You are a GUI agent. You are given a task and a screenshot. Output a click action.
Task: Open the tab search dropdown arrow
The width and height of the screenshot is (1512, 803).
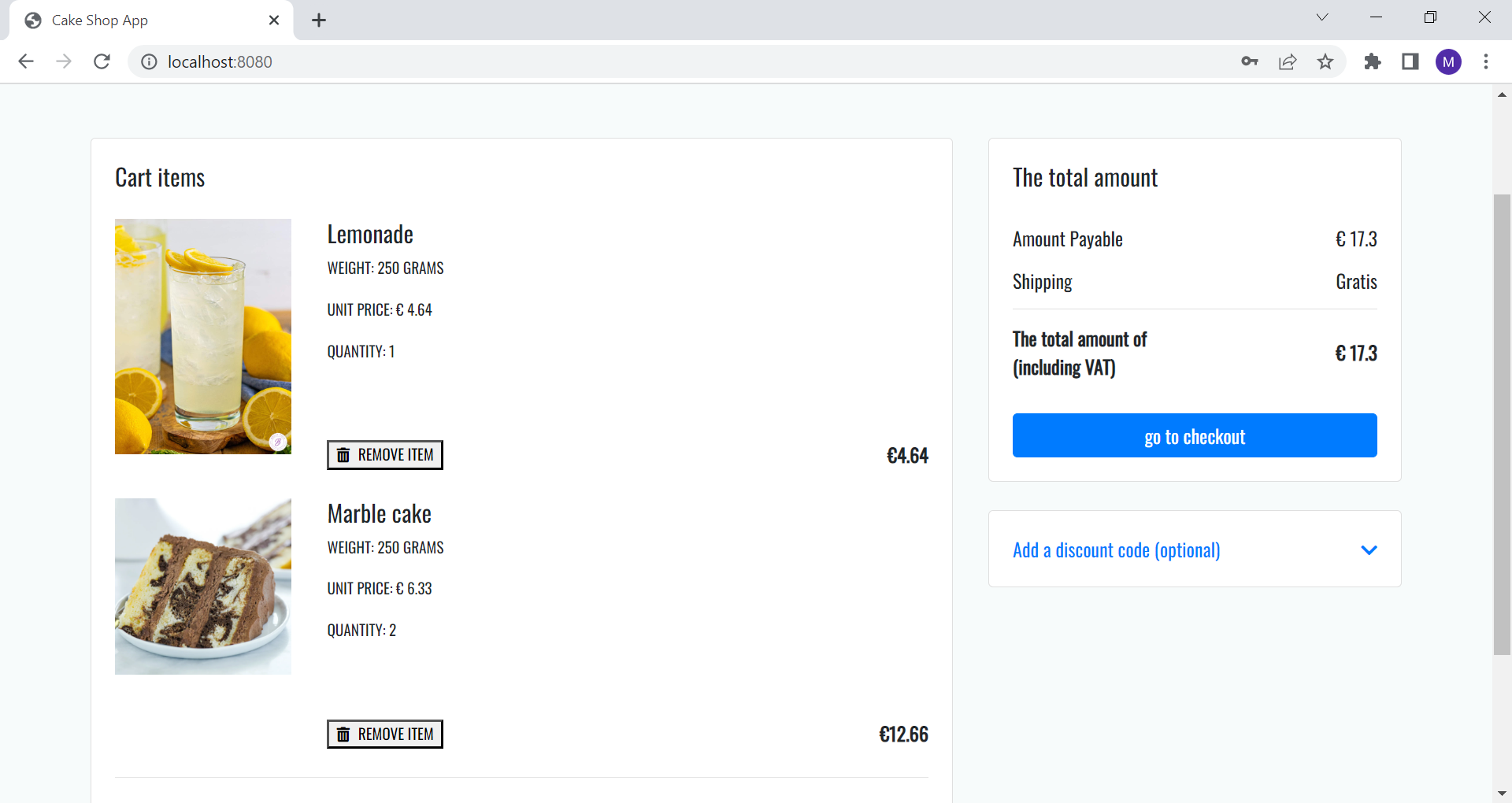[x=1322, y=17]
